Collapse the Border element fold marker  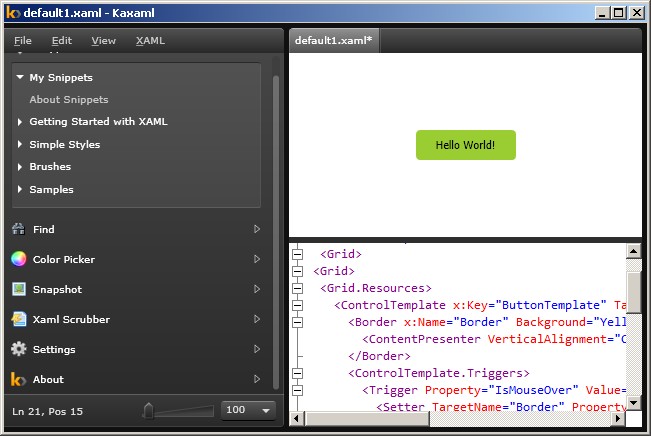(297, 322)
